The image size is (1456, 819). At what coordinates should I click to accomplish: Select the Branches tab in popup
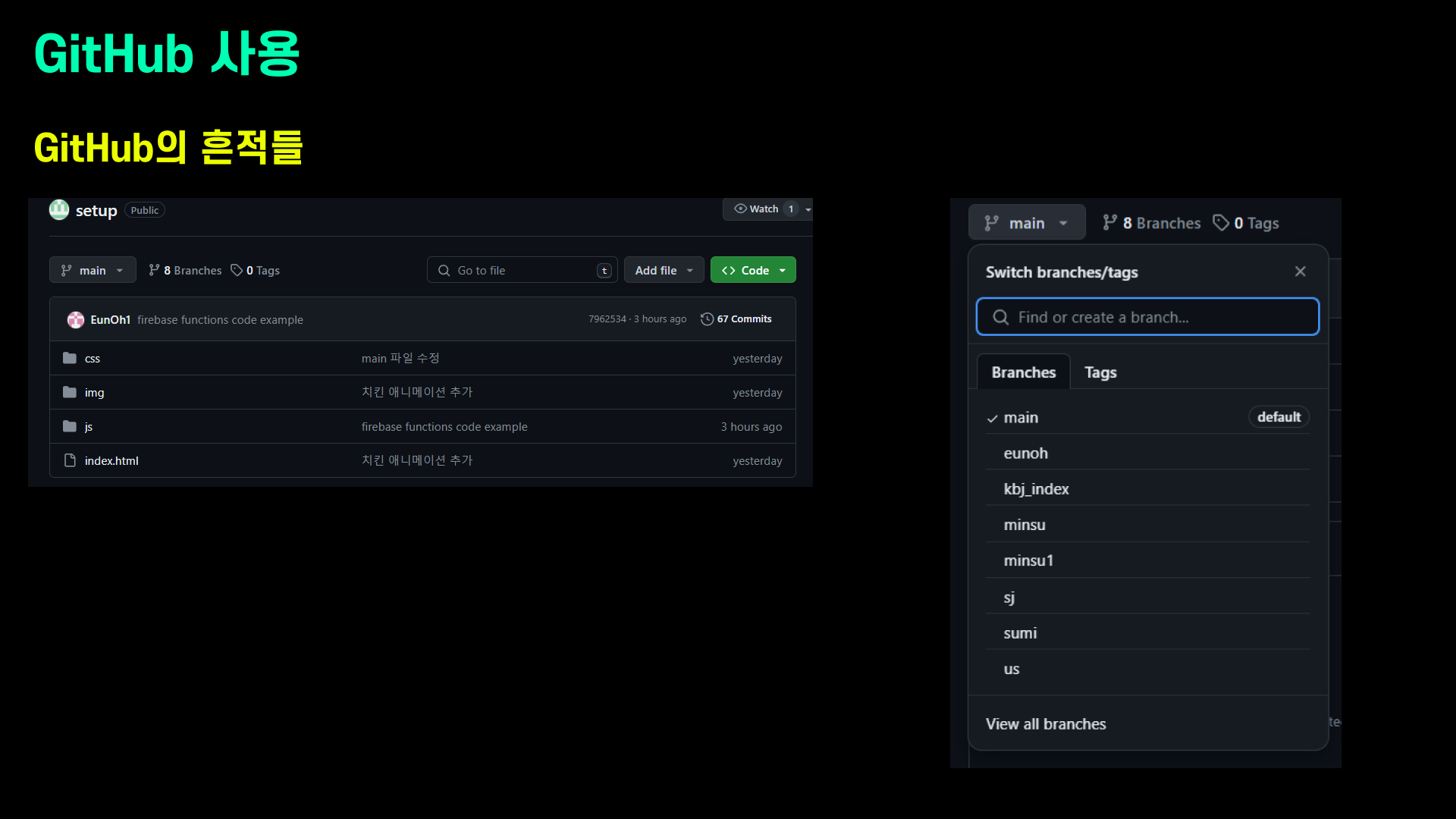tap(1023, 372)
